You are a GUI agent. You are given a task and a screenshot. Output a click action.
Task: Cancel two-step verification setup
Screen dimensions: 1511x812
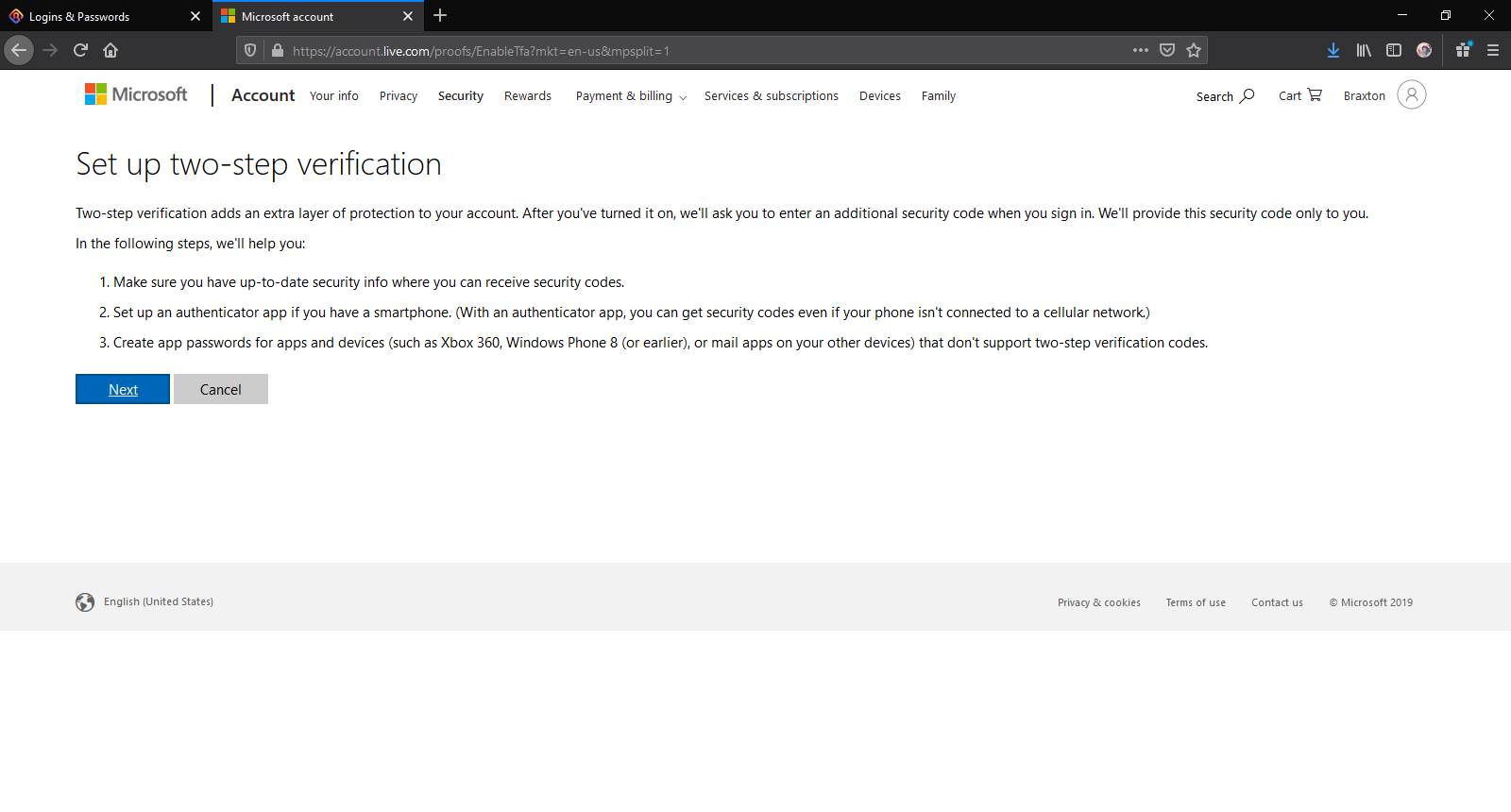point(221,389)
